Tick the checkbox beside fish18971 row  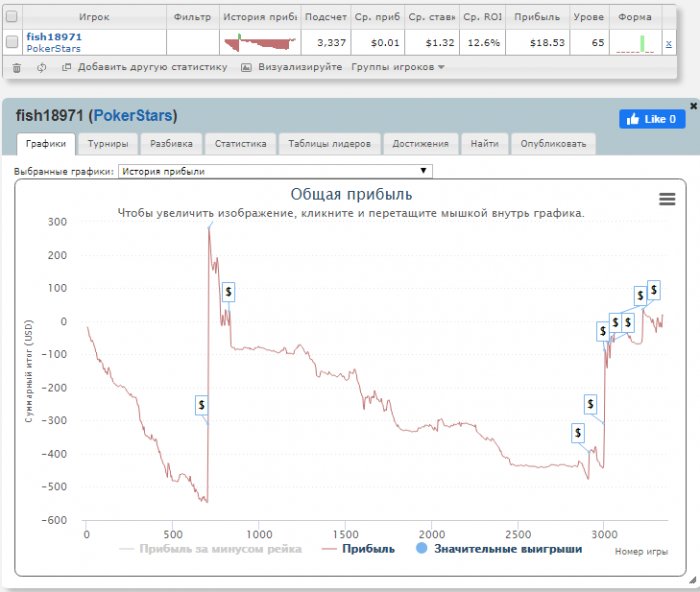coord(12,42)
